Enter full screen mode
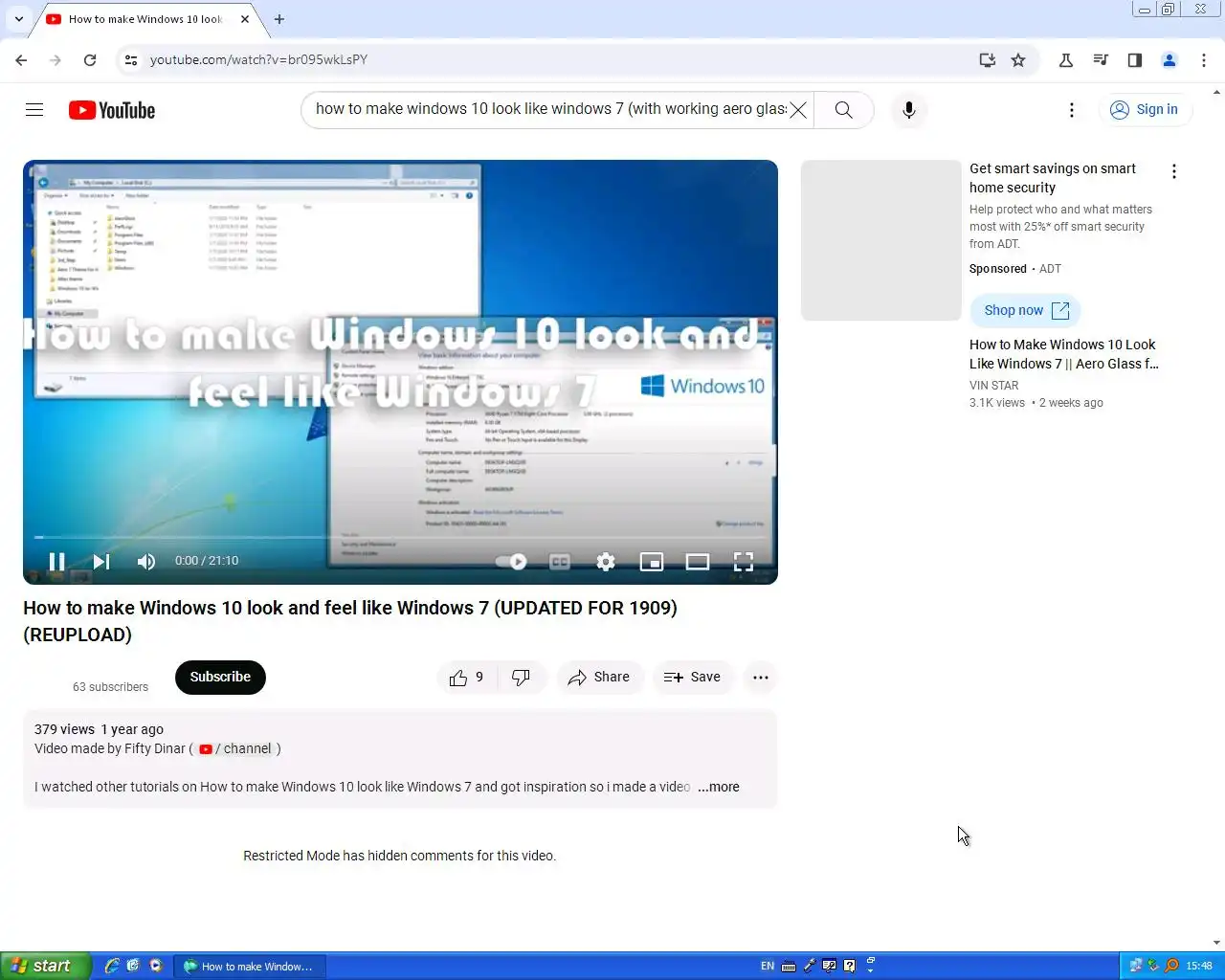 pyautogui.click(x=744, y=562)
